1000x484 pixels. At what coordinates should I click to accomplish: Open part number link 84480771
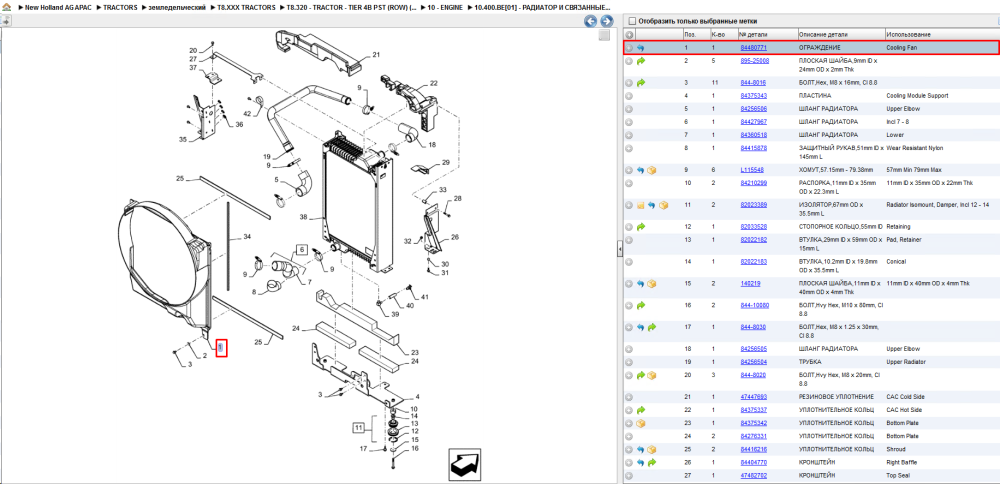(x=753, y=48)
